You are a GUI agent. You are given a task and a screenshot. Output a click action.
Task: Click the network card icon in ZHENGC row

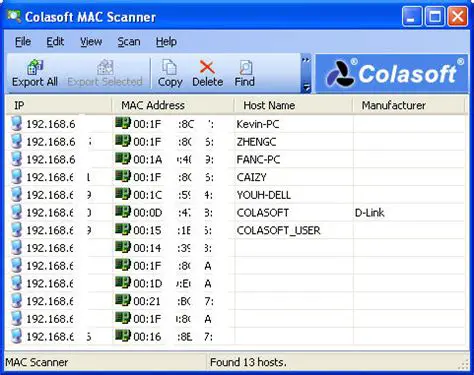[x=123, y=140]
